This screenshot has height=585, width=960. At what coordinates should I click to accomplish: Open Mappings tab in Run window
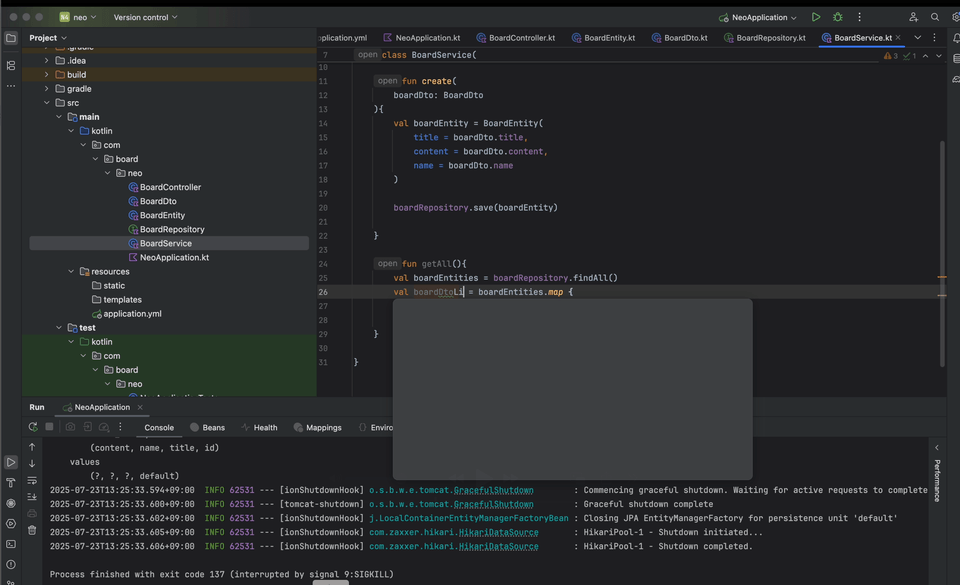coord(318,428)
